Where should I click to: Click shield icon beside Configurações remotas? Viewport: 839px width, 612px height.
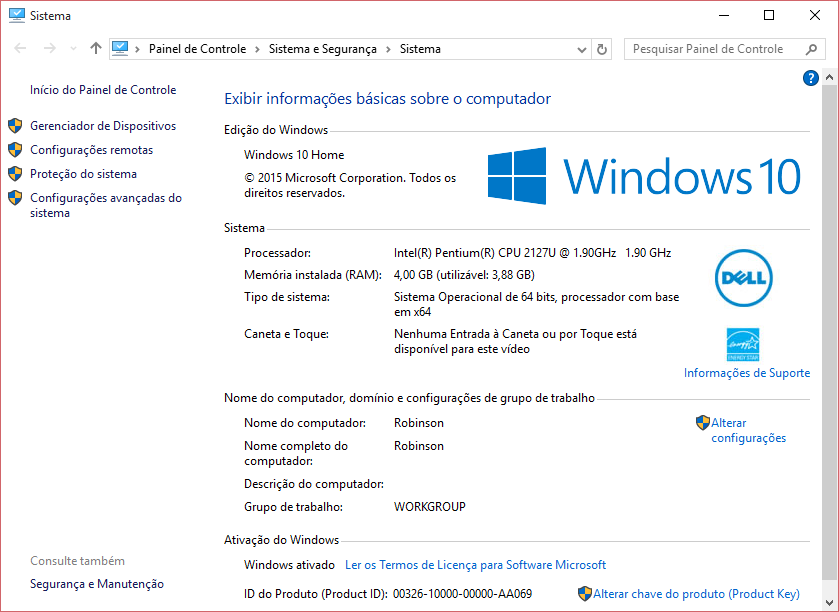point(15,150)
